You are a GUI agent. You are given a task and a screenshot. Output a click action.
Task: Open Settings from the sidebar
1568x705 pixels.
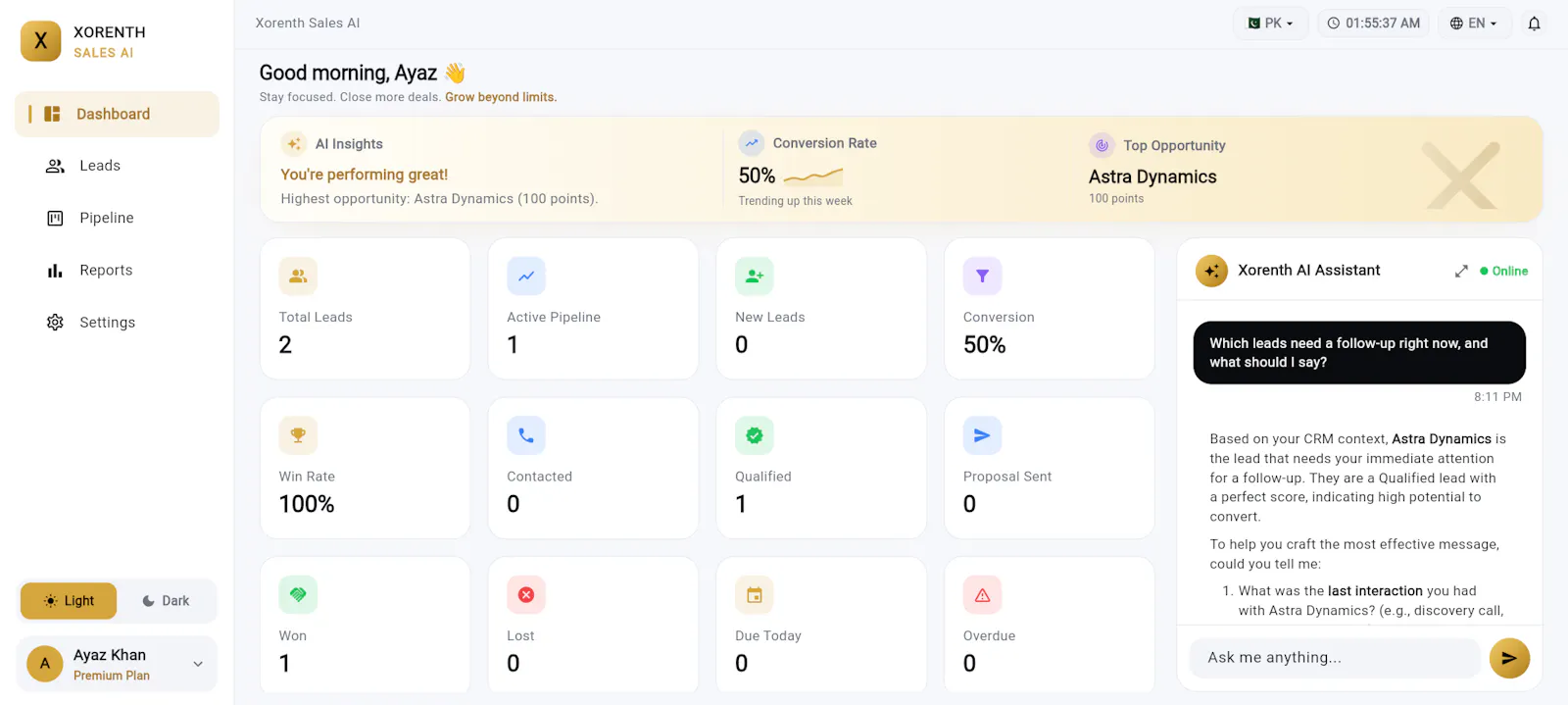click(118, 323)
